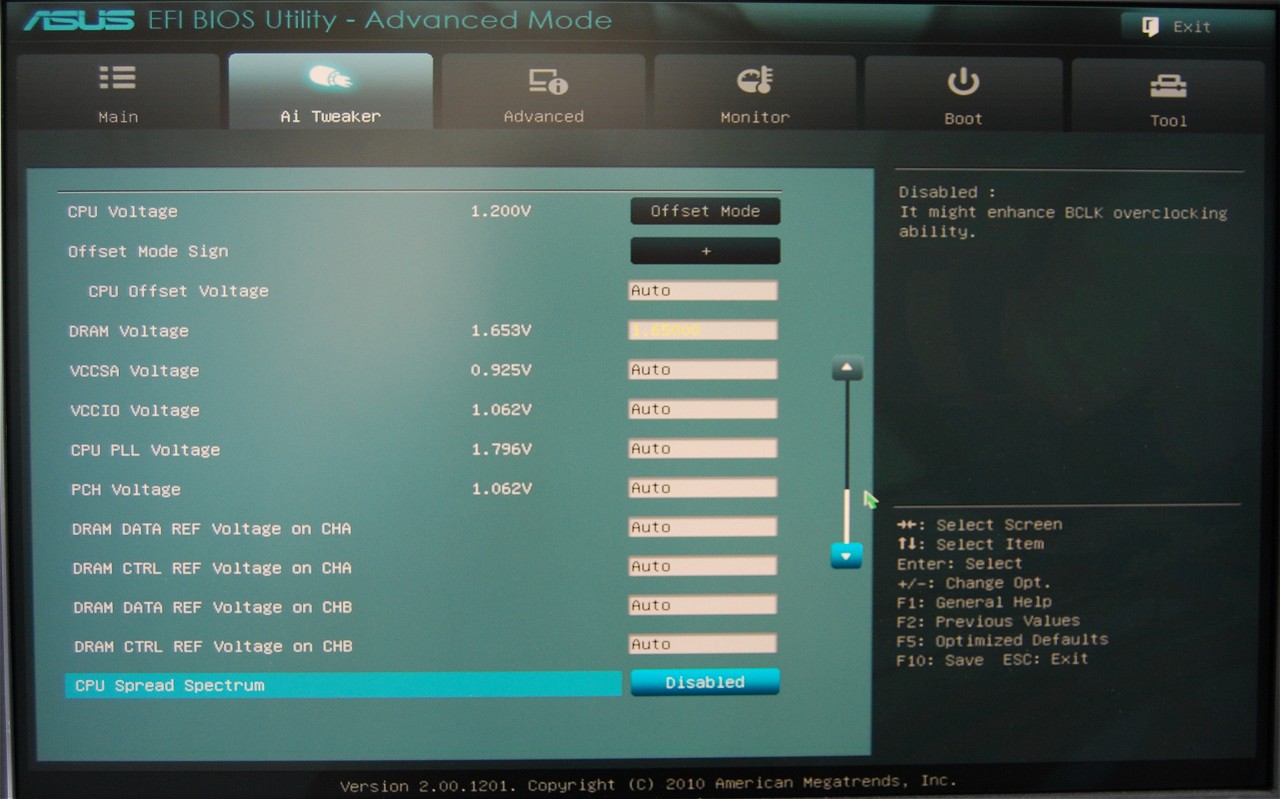This screenshot has height=799, width=1280.
Task: Open the CPU Voltage Offset Mode dropdown
Action: (705, 211)
